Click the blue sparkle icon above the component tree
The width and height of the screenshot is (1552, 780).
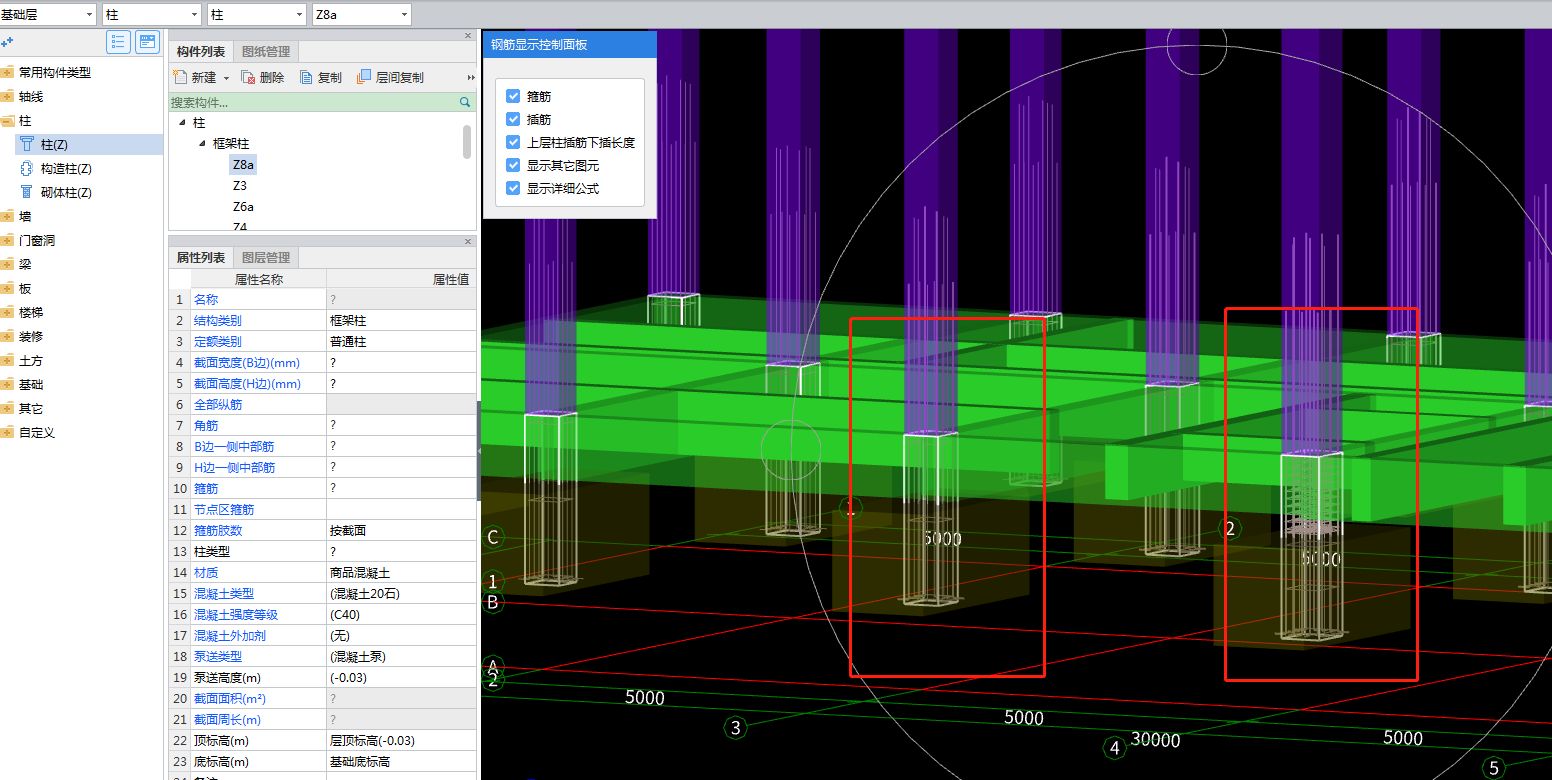(x=7, y=42)
